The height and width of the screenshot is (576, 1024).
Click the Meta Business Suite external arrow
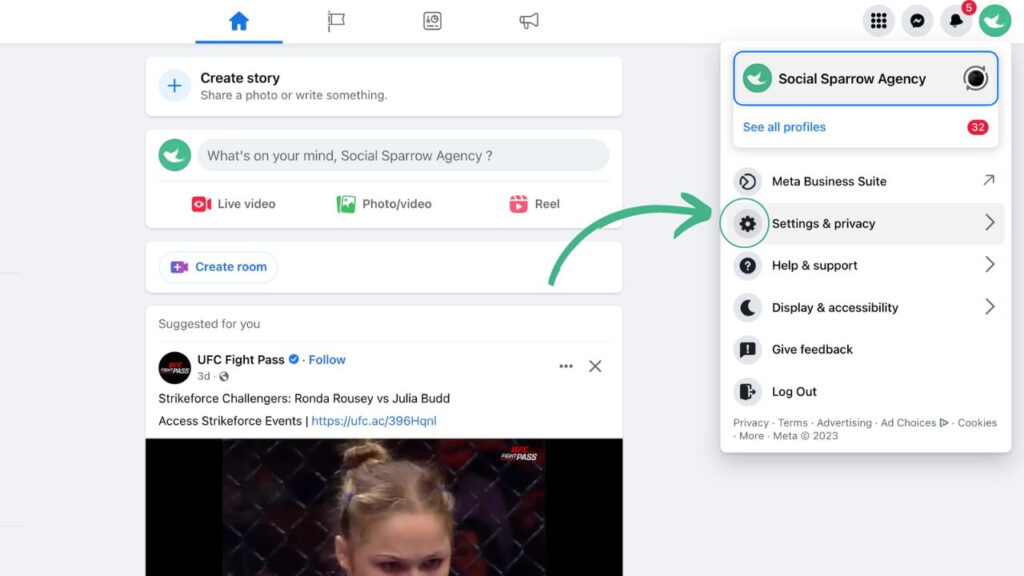coord(989,180)
